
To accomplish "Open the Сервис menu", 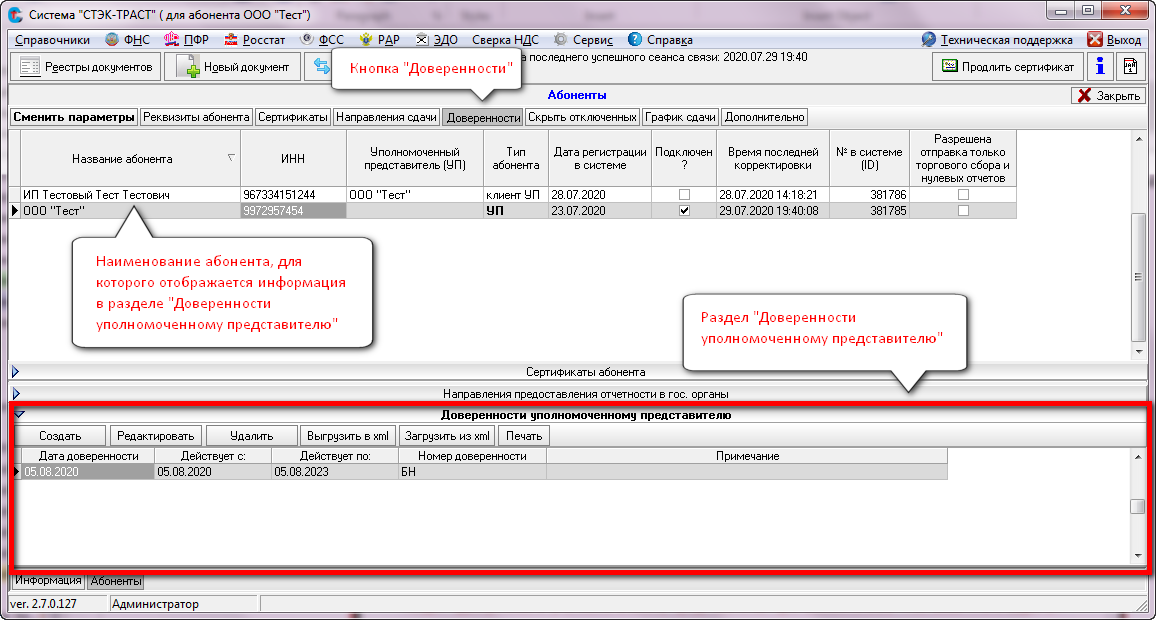I will click(583, 40).
